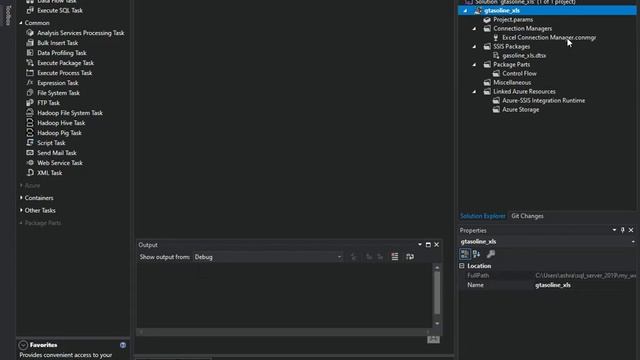Open the Properties object selector dropdown

[x=633, y=242]
